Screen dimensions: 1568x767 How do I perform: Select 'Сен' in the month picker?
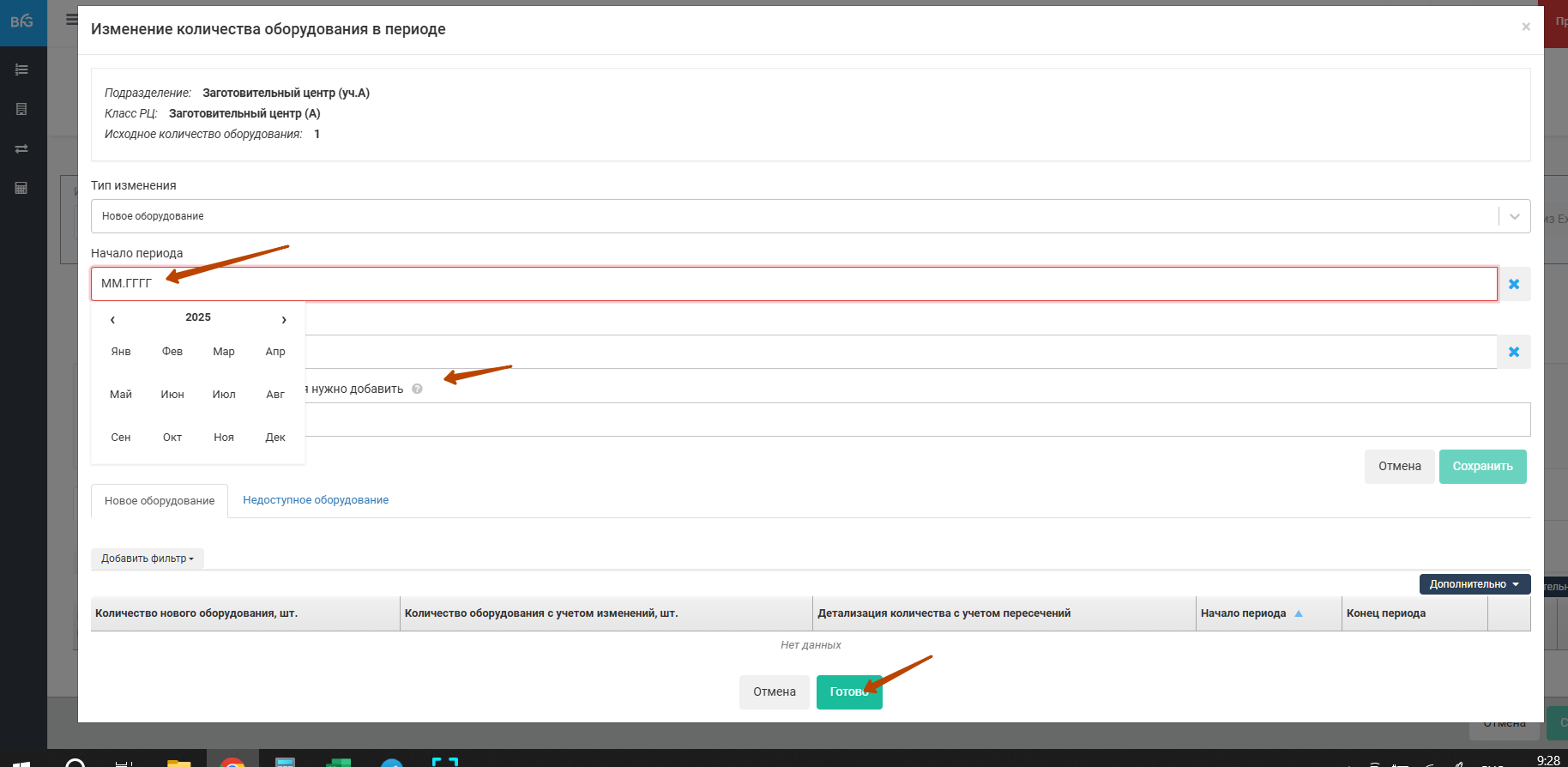[x=121, y=438]
